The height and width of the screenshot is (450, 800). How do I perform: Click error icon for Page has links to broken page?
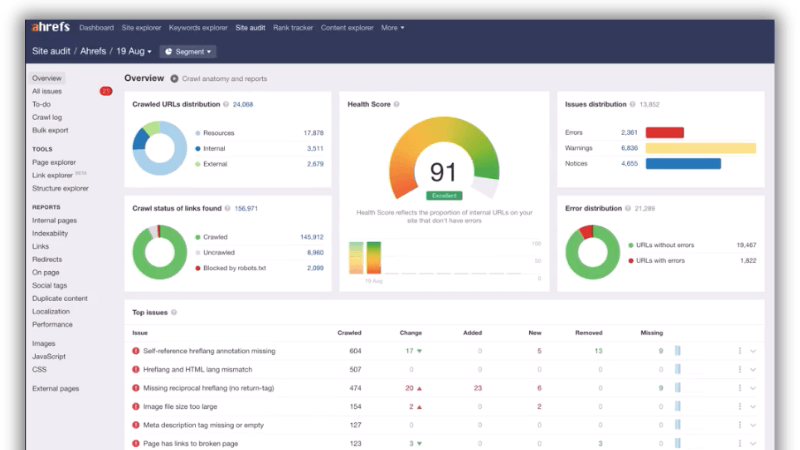136,443
